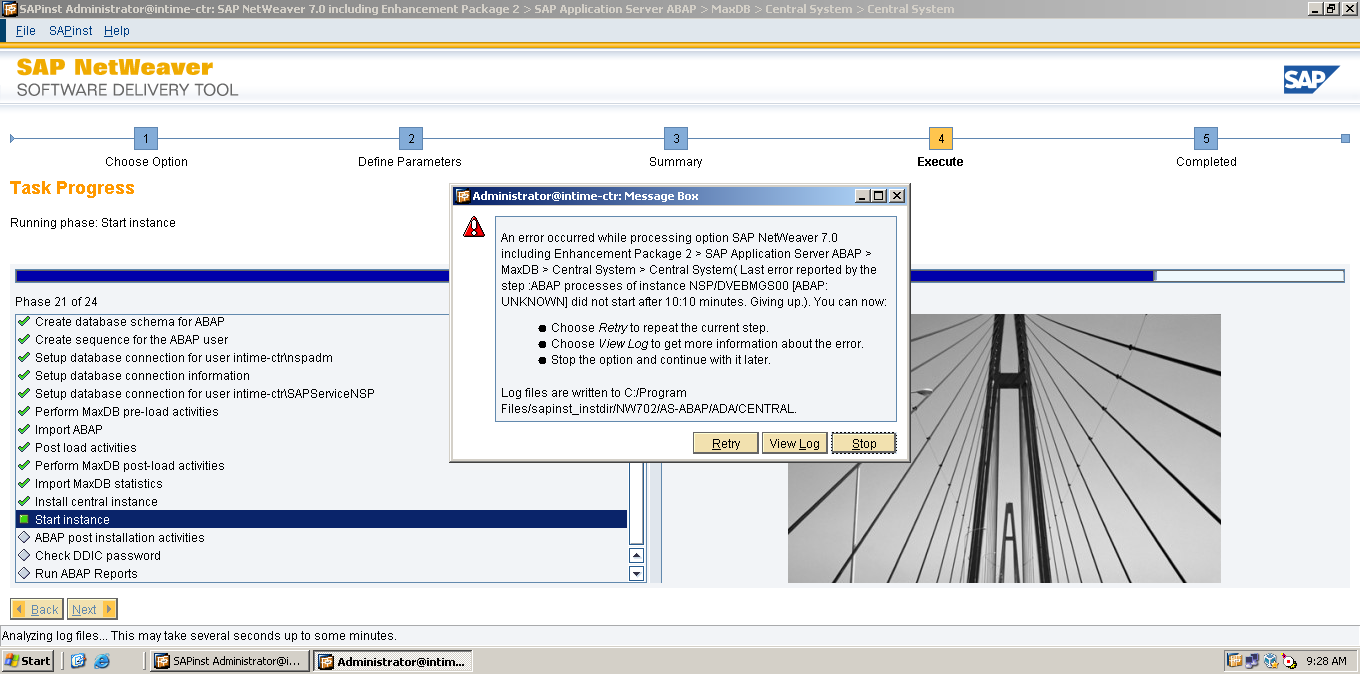Open the Help menu

[x=117, y=31]
